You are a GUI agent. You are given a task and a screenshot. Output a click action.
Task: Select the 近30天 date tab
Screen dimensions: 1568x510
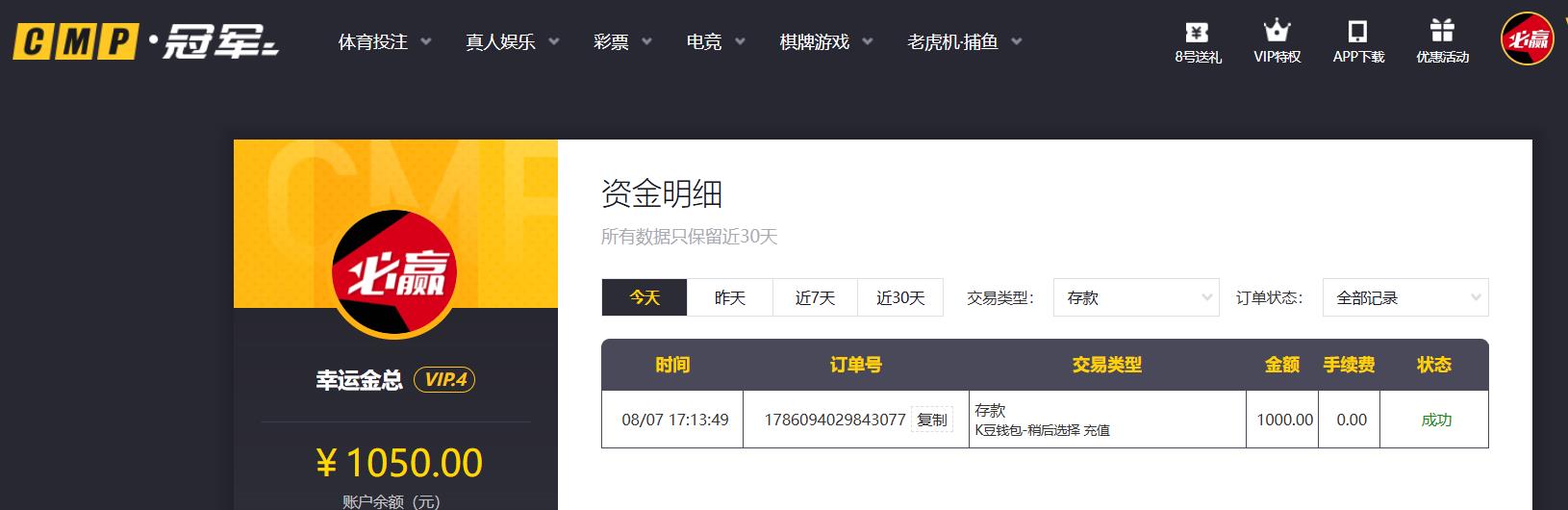[900, 297]
